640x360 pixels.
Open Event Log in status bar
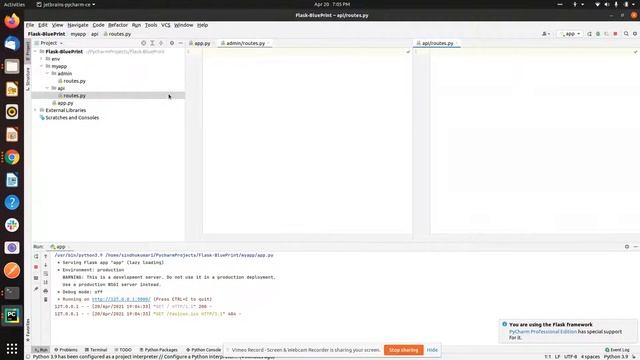[617, 350]
